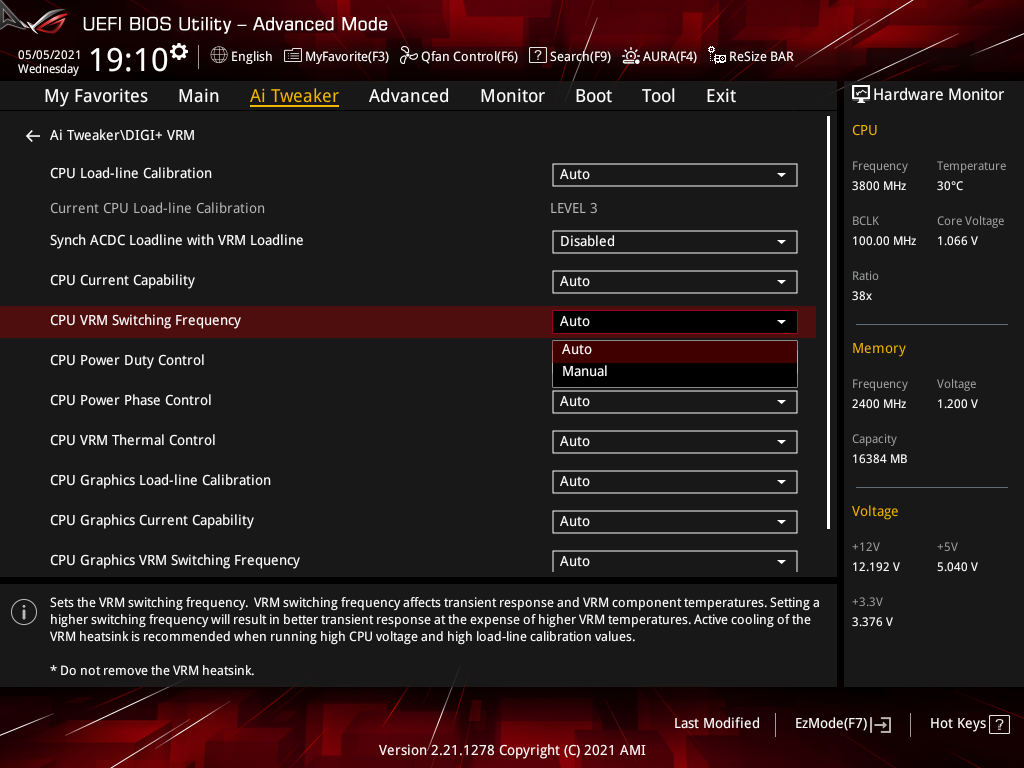1024x768 pixels.
Task: Collapse the CPU VRM Switching Frequency dropdown
Action: [x=675, y=321]
